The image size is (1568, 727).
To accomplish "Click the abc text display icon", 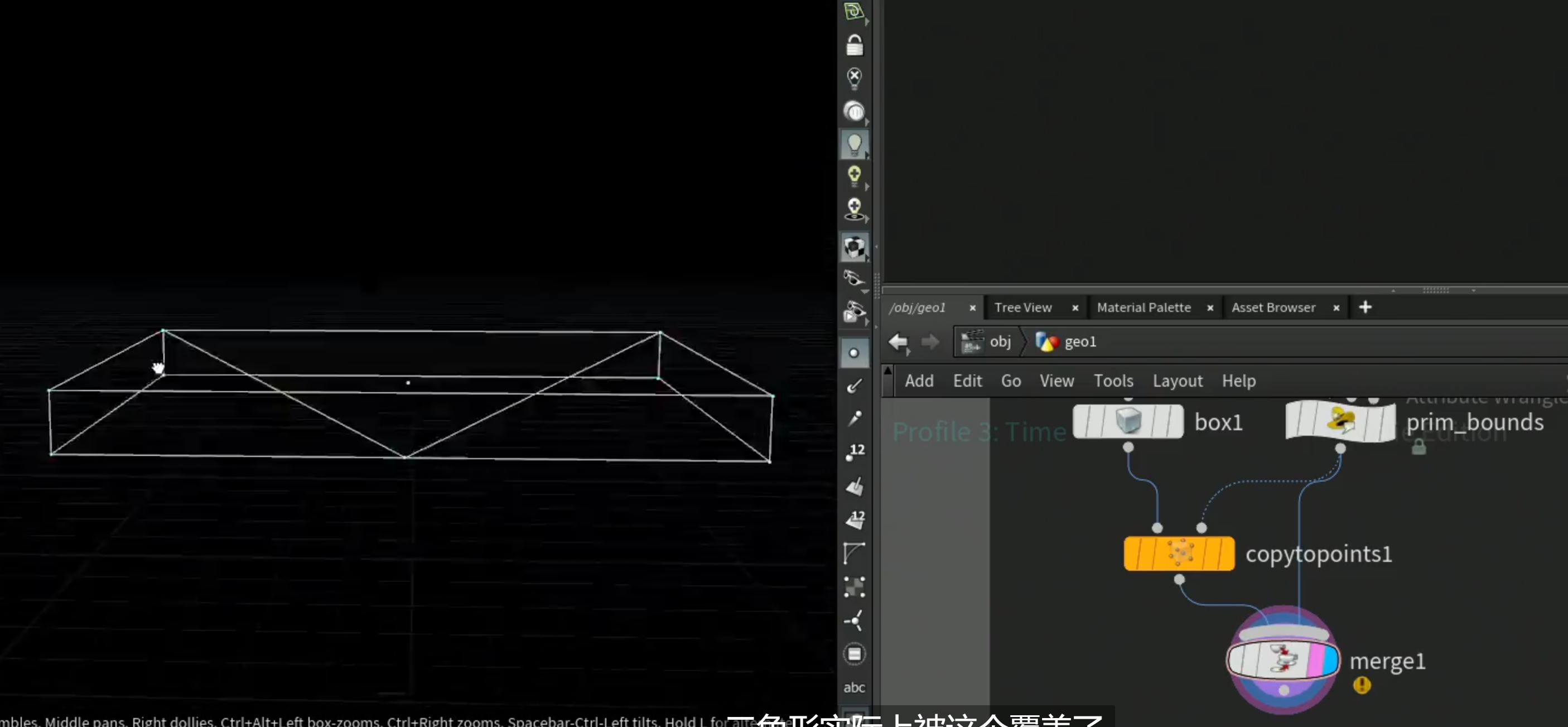I will (x=854, y=687).
